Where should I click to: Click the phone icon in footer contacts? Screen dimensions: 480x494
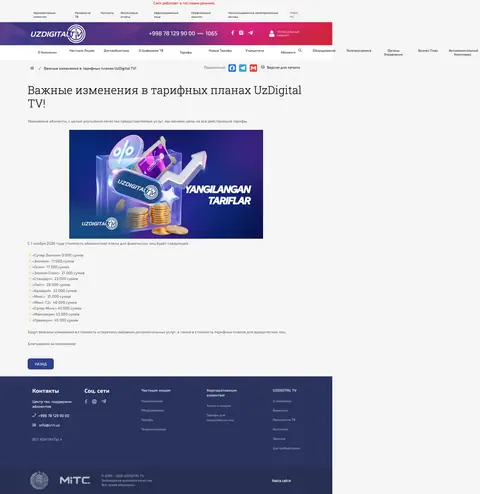34,415
